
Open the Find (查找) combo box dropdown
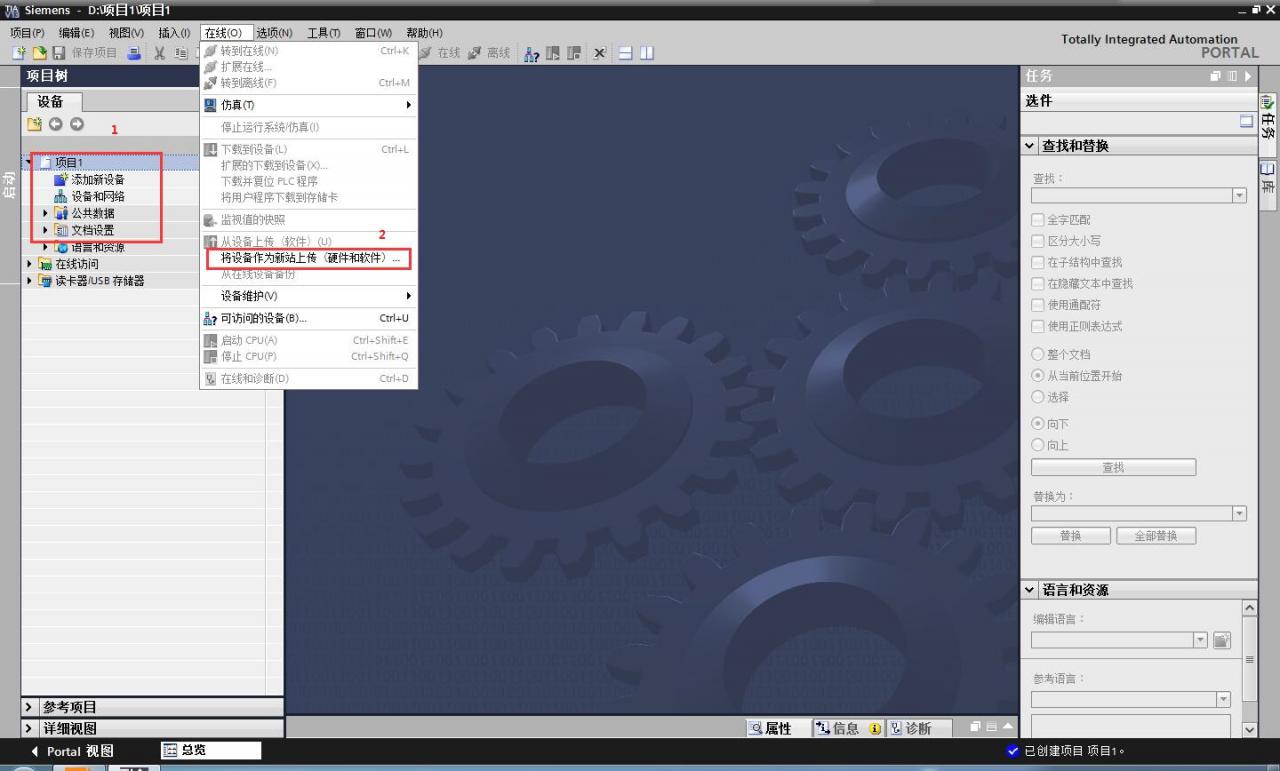tap(1240, 196)
